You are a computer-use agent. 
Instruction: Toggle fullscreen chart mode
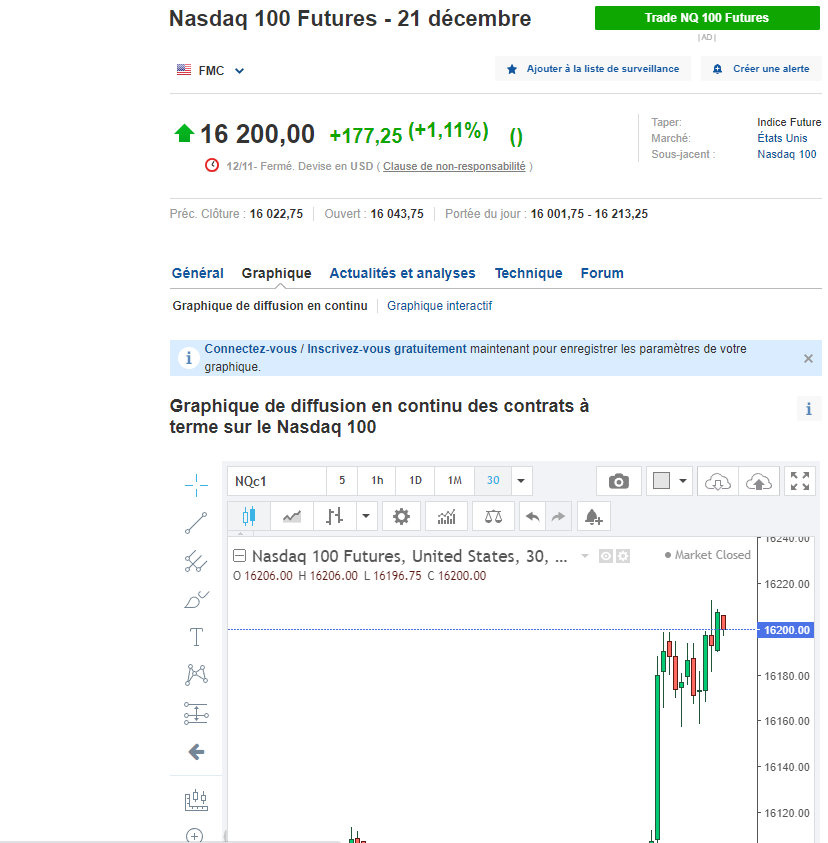pyautogui.click(x=800, y=481)
